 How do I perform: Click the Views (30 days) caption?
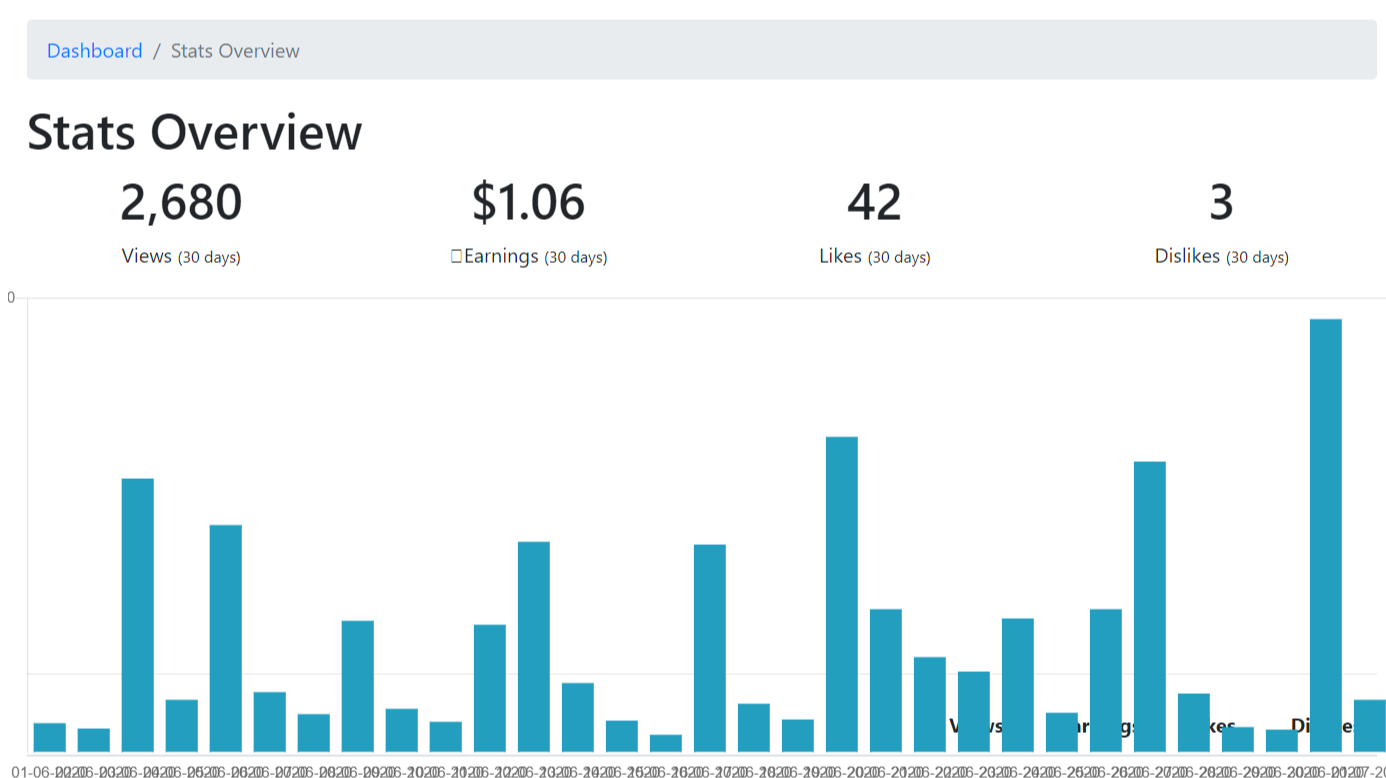[181, 256]
